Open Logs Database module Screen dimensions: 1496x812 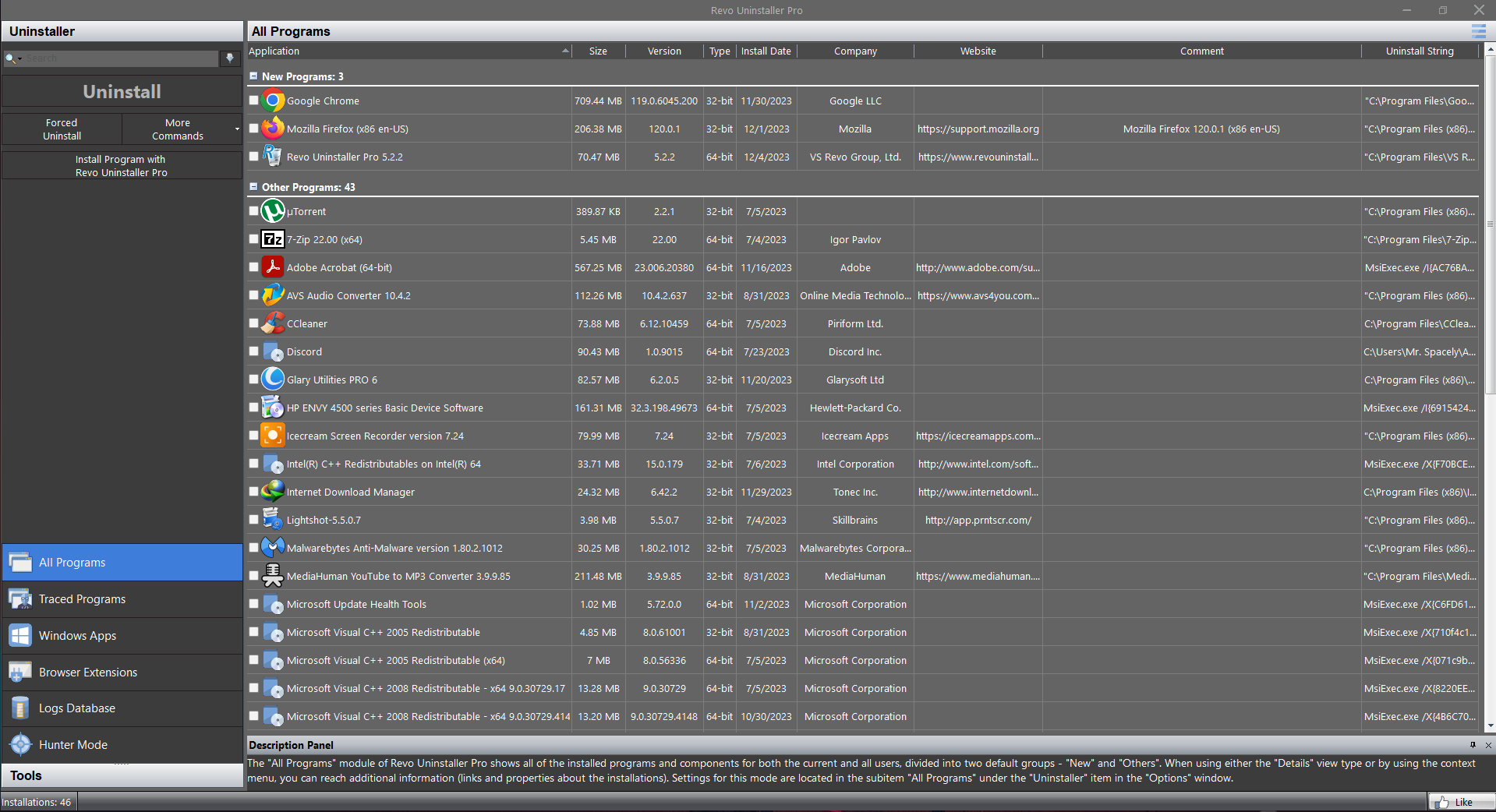(122, 708)
